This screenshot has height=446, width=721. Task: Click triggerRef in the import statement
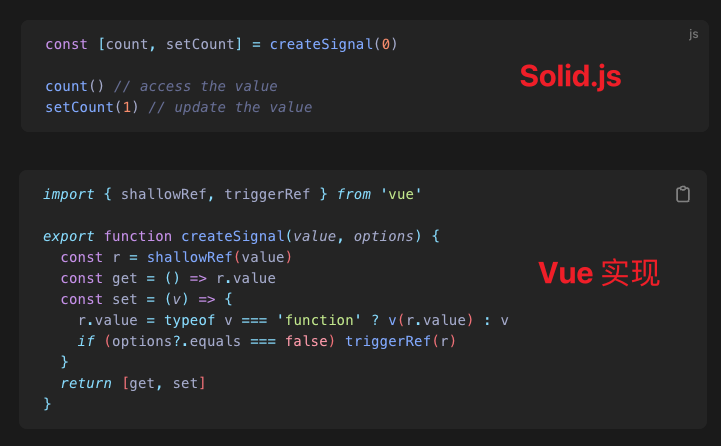click(x=267, y=194)
